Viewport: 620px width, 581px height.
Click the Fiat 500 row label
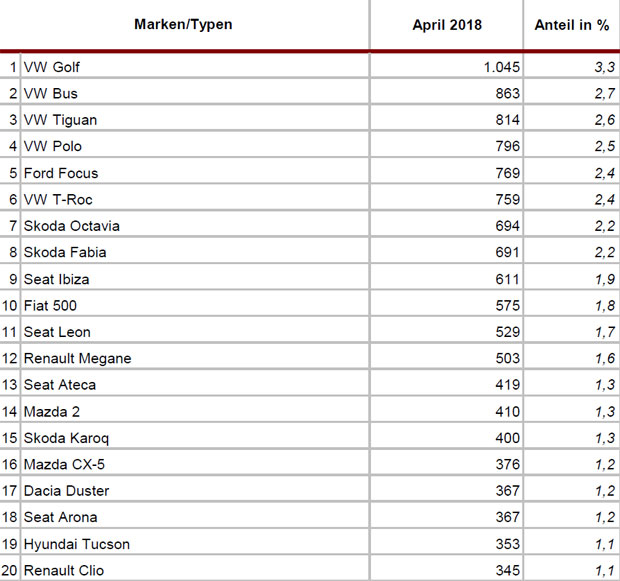50,306
